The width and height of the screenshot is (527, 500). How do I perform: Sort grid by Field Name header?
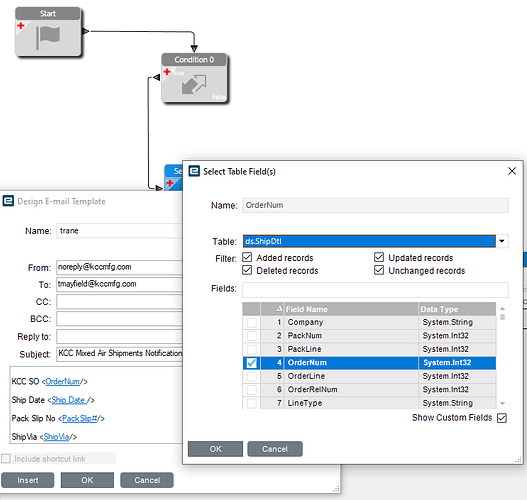pyautogui.click(x=351, y=309)
